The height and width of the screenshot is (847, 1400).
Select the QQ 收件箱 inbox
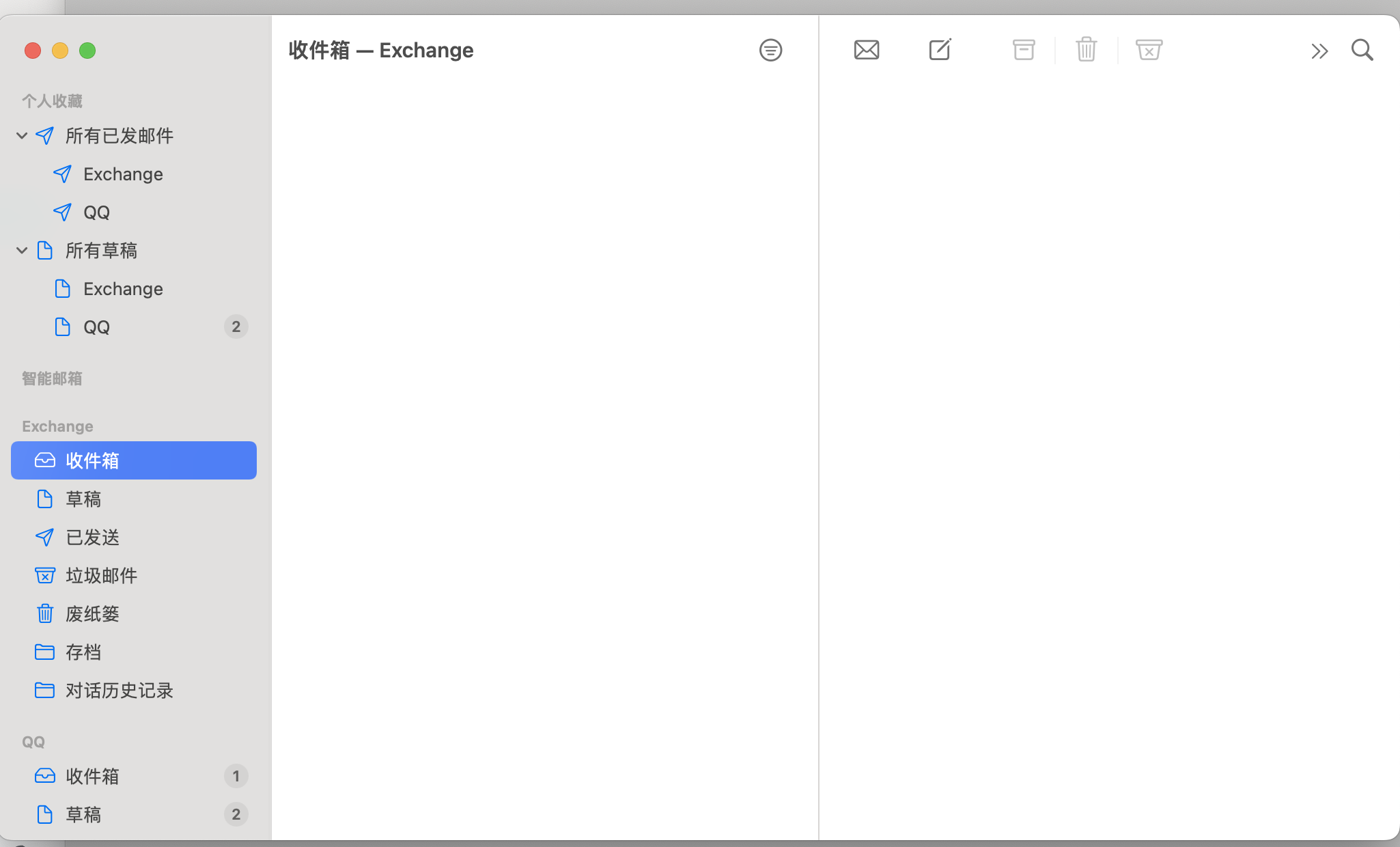click(92, 776)
